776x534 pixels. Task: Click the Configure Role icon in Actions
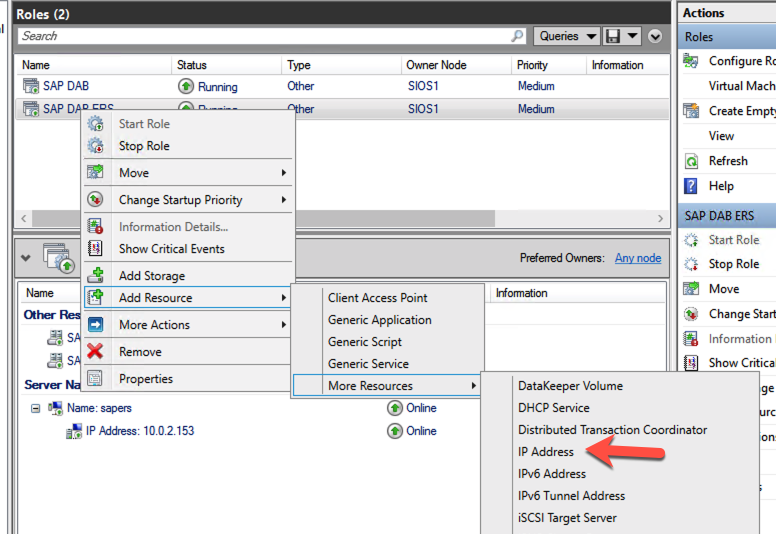tap(691, 61)
